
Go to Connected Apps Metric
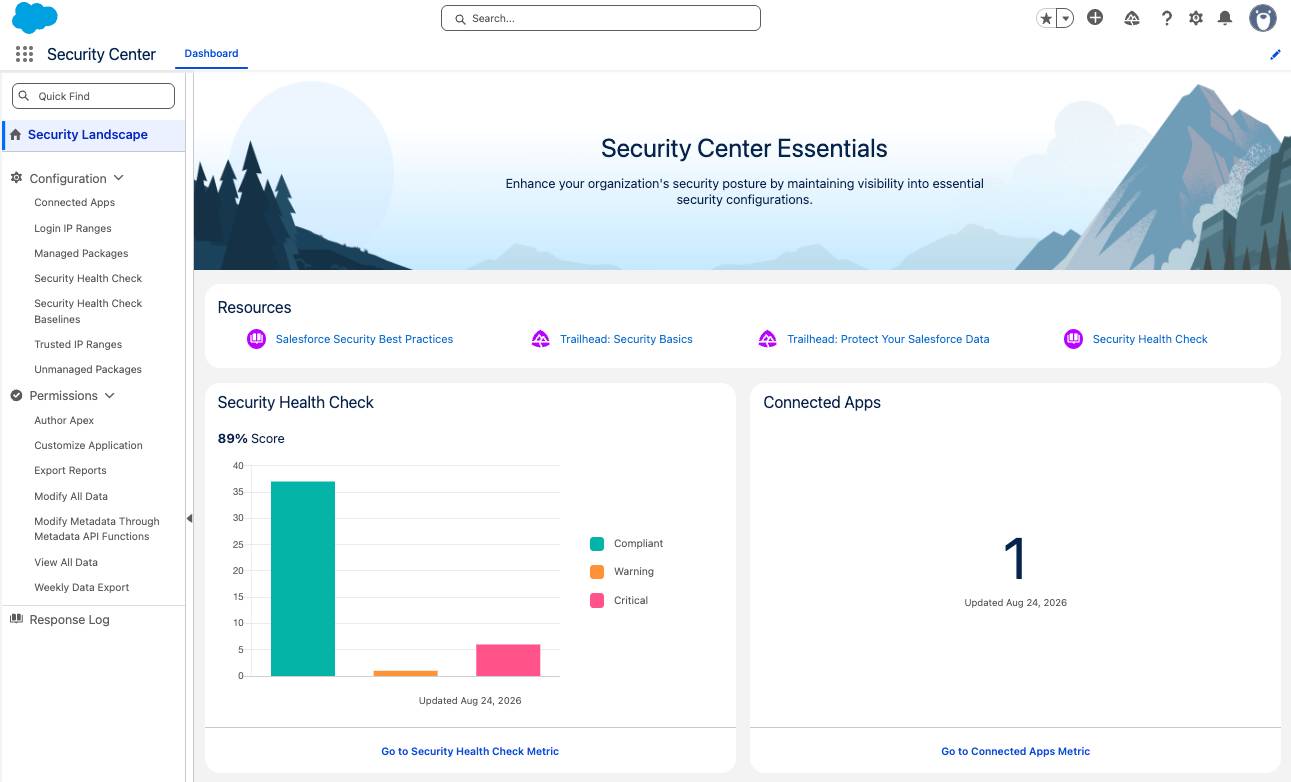(x=1015, y=751)
